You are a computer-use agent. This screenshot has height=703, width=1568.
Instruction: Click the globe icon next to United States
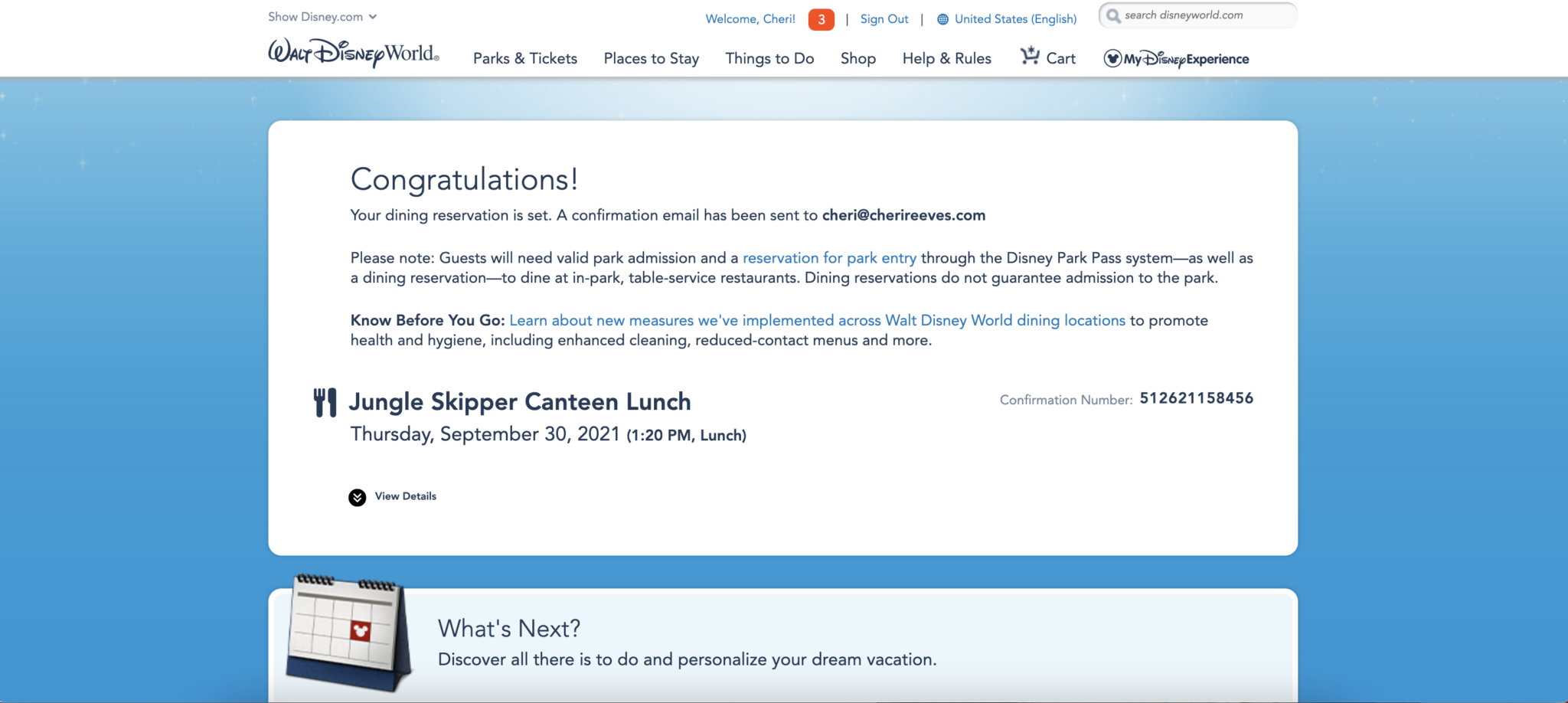942,19
